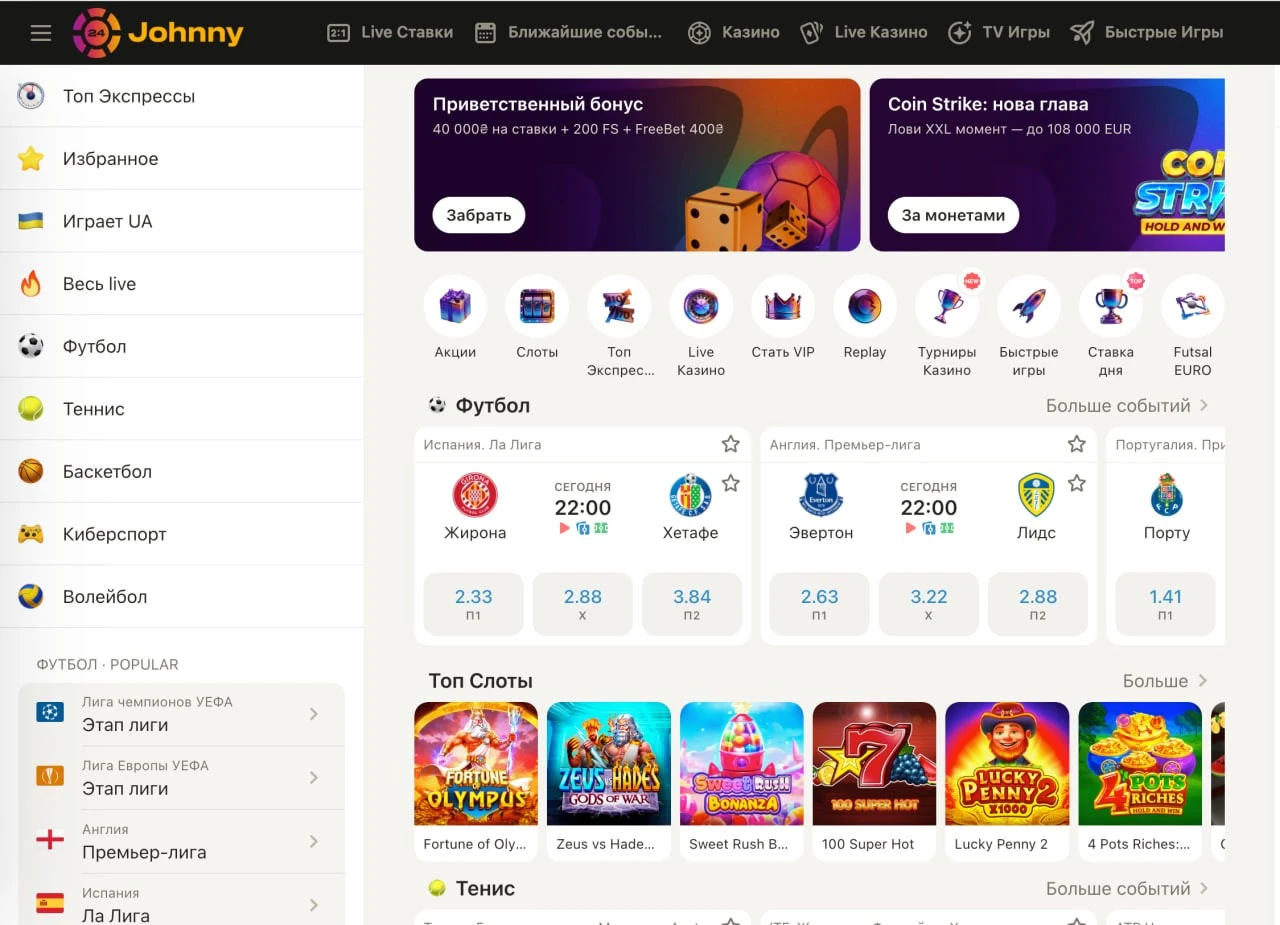1280x925 pixels.
Task: Open the Ставка дня trophy icon
Action: (1111, 306)
